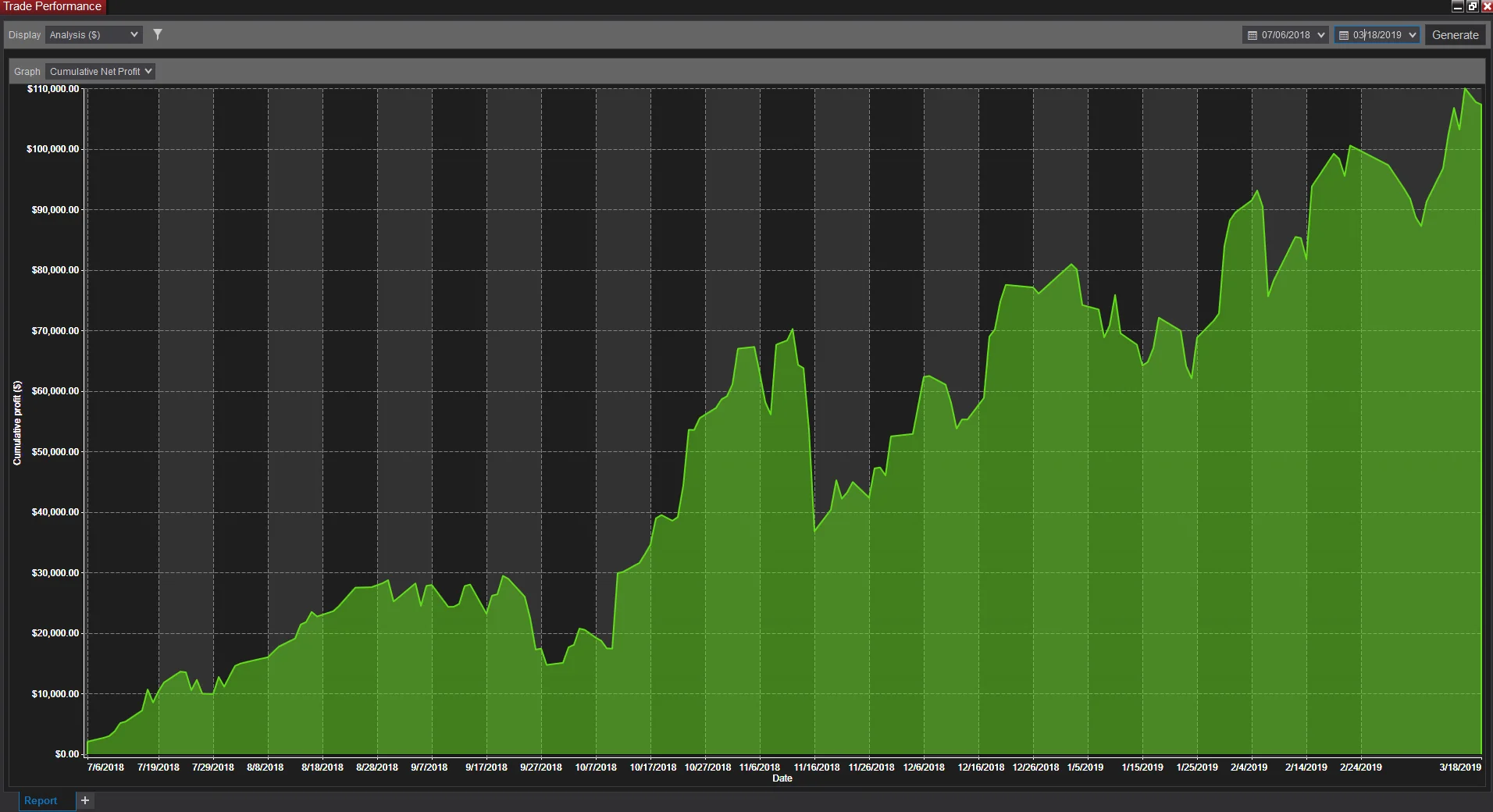
Task: Click the 8/8/2018 date label
Action: [265, 767]
